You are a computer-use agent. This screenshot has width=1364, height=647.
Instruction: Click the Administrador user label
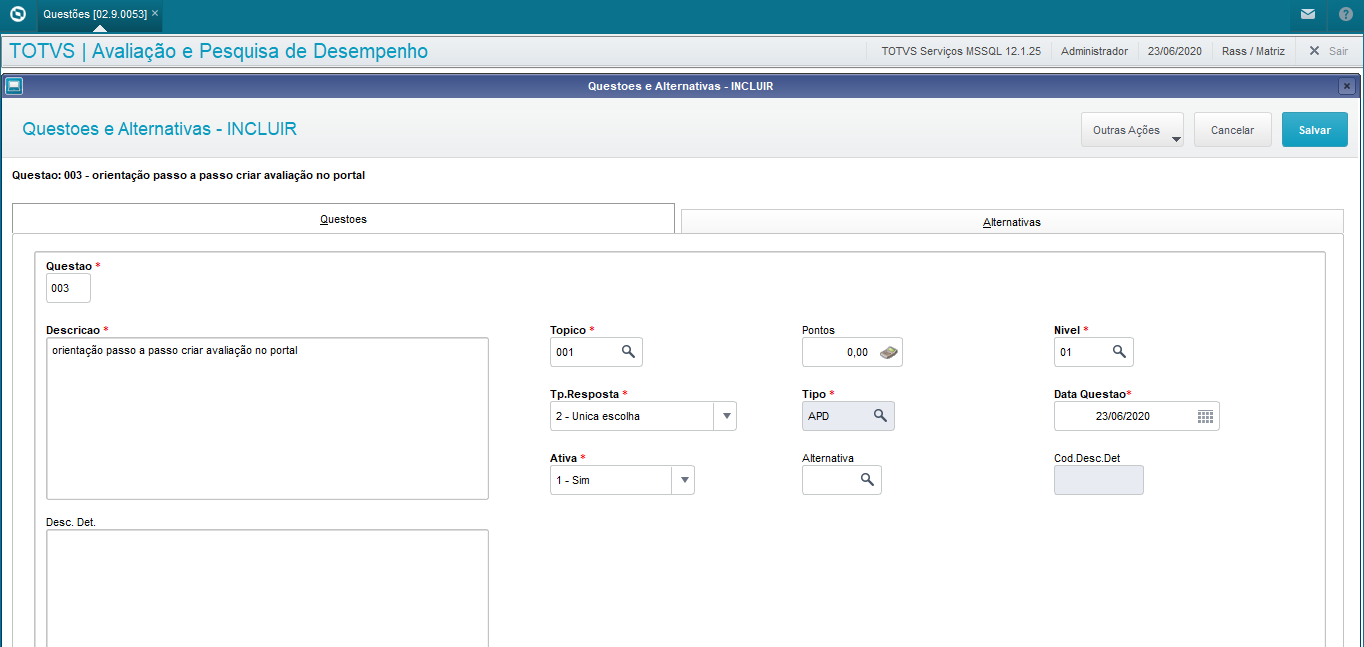click(x=1094, y=50)
